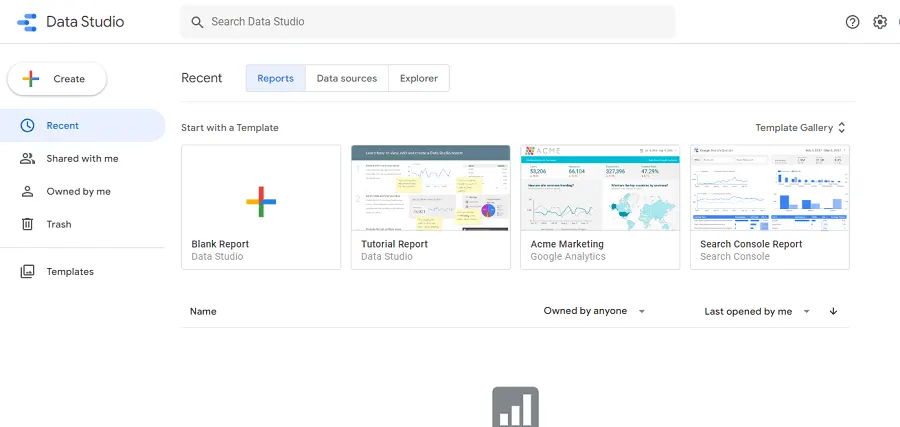Image resolution: width=900 pixels, height=427 pixels.
Task: Click the Acme Marketing title text
Action: [567, 244]
